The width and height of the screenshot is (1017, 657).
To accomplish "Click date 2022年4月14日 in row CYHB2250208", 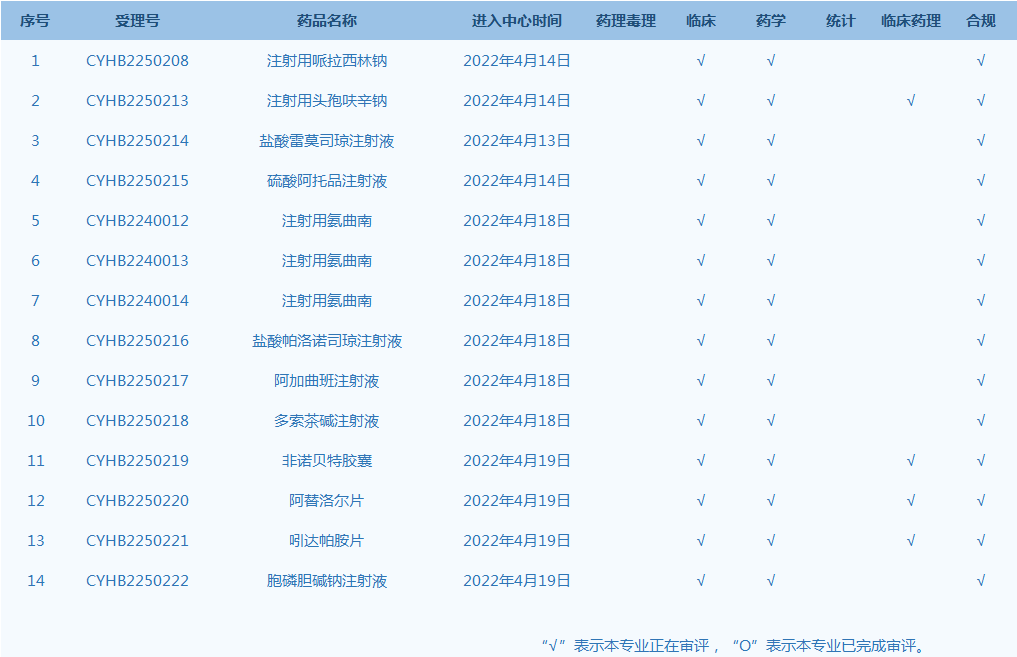I will pyautogui.click(x=517, y=61).
